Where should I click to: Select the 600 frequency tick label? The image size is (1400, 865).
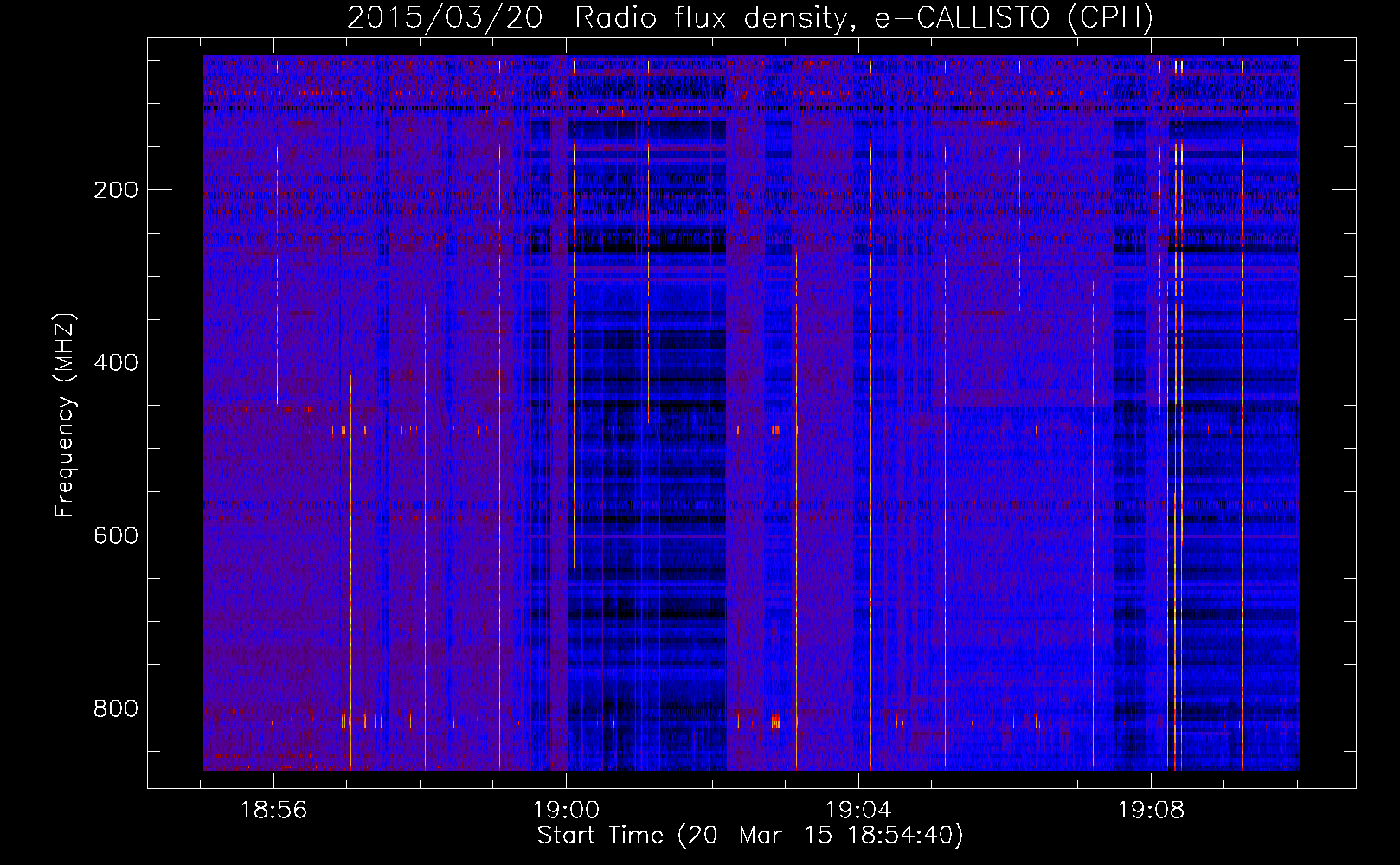[x=116, y=535]
